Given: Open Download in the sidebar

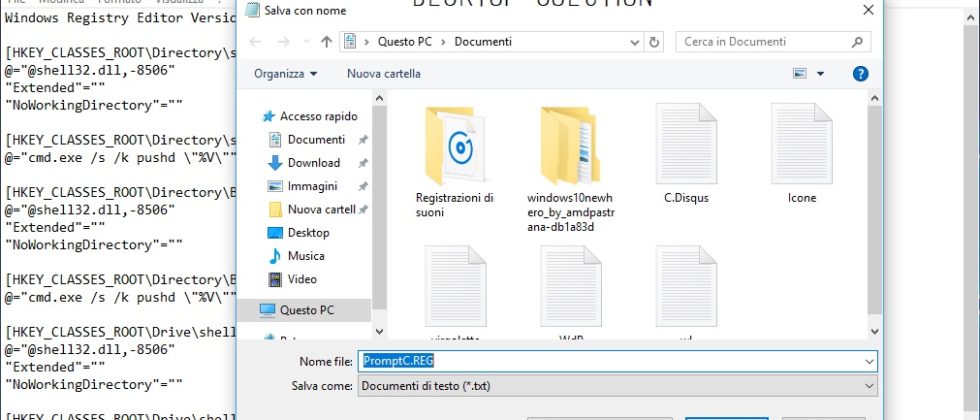Looking at the screenshot, I should [314, 162].
